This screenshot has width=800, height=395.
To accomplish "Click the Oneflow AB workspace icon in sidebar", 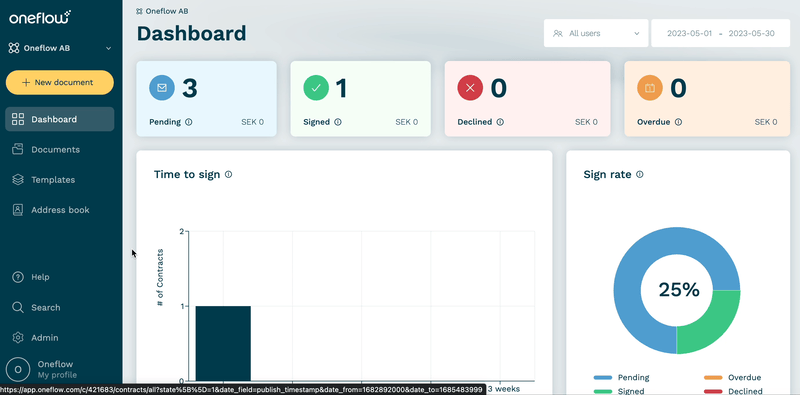I will pos(14,48).
